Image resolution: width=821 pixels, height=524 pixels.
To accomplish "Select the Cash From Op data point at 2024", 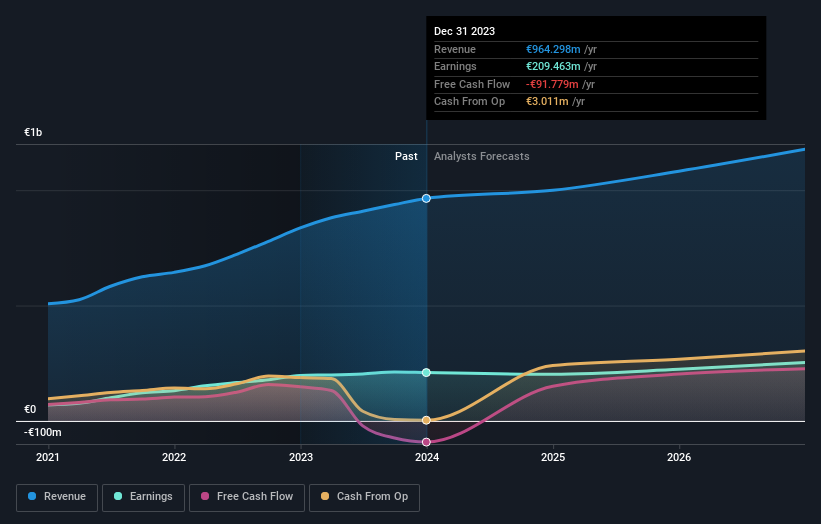I will click(x=426, y=420).
